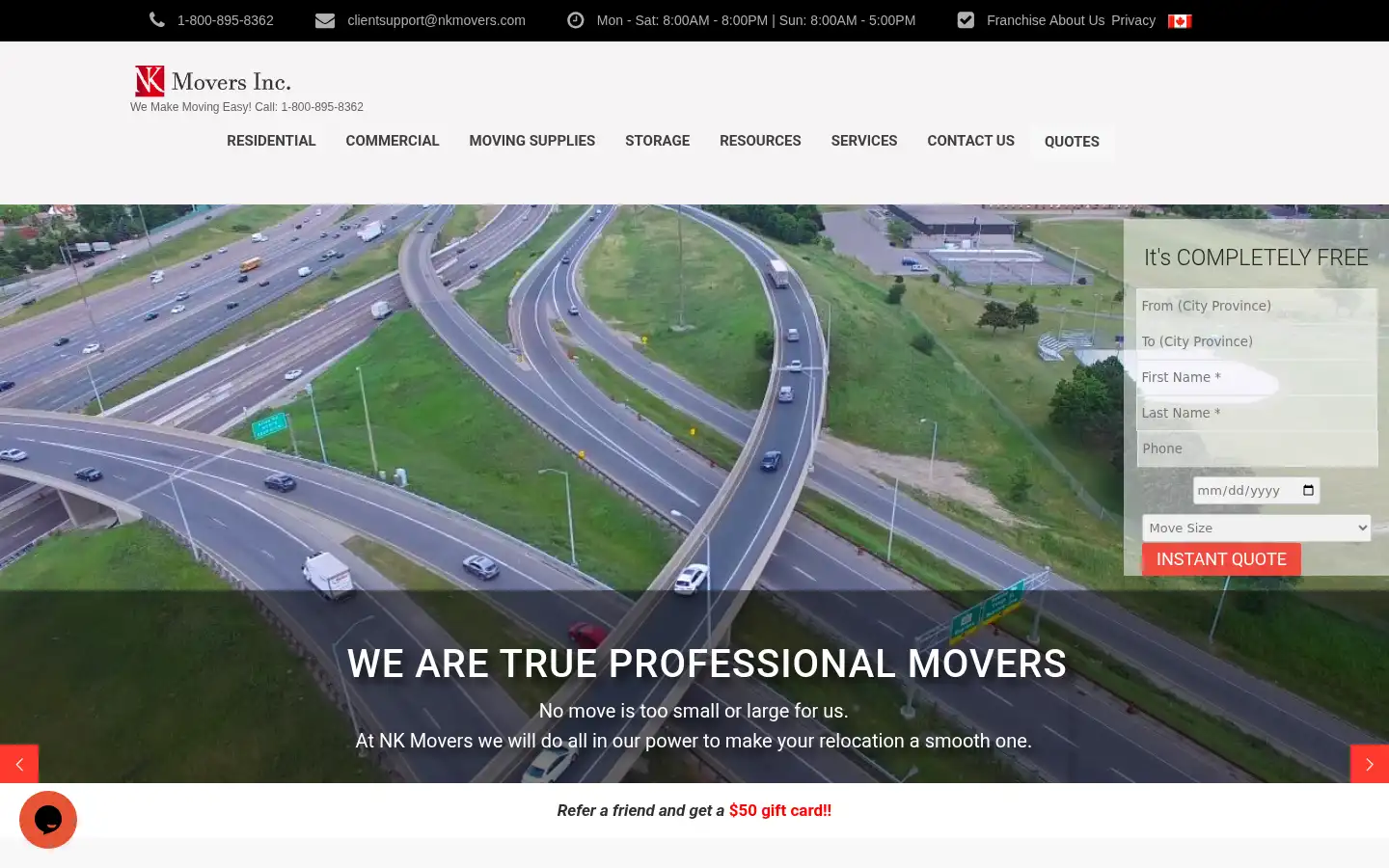Open the Moving Supplies menu
This screenshot has width=1389, height=868.
[x=532, y=141]
